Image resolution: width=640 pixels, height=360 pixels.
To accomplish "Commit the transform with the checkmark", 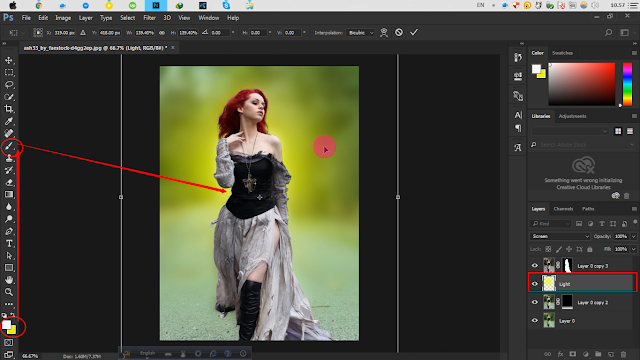I will coord(414,32).
